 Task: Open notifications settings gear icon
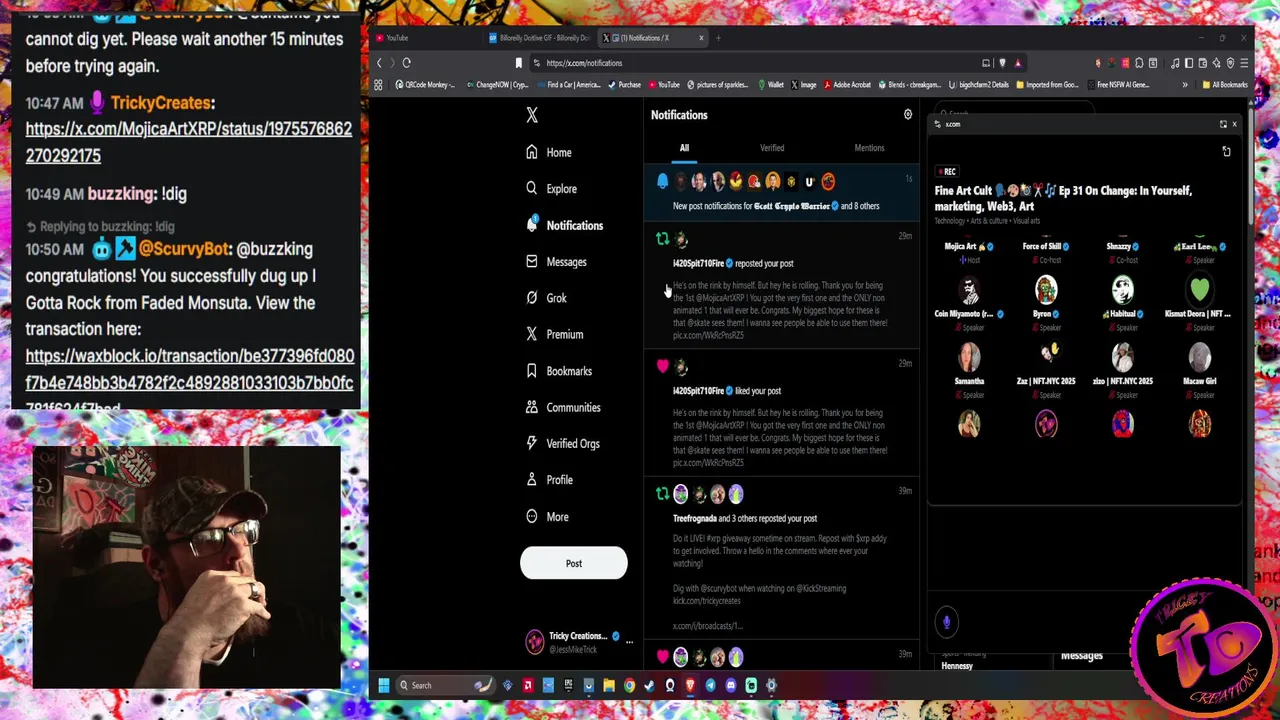point(908,115)
